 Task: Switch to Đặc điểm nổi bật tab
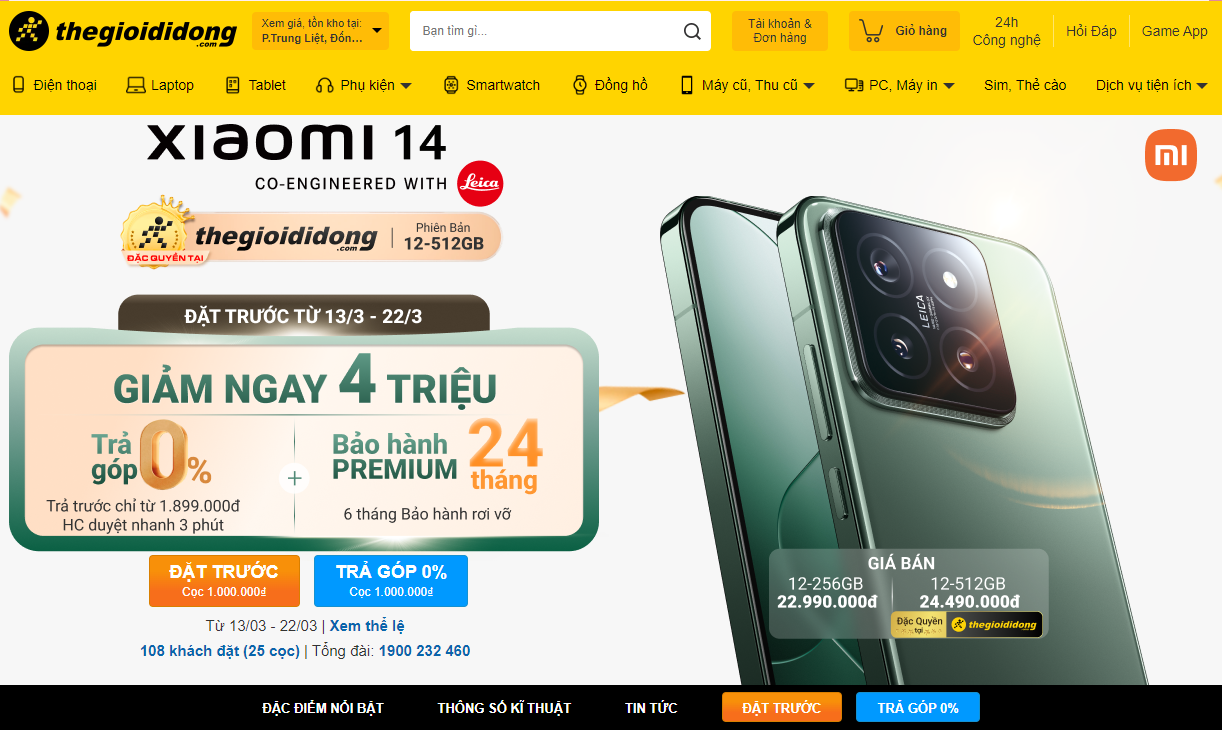(x=323, y=708)
